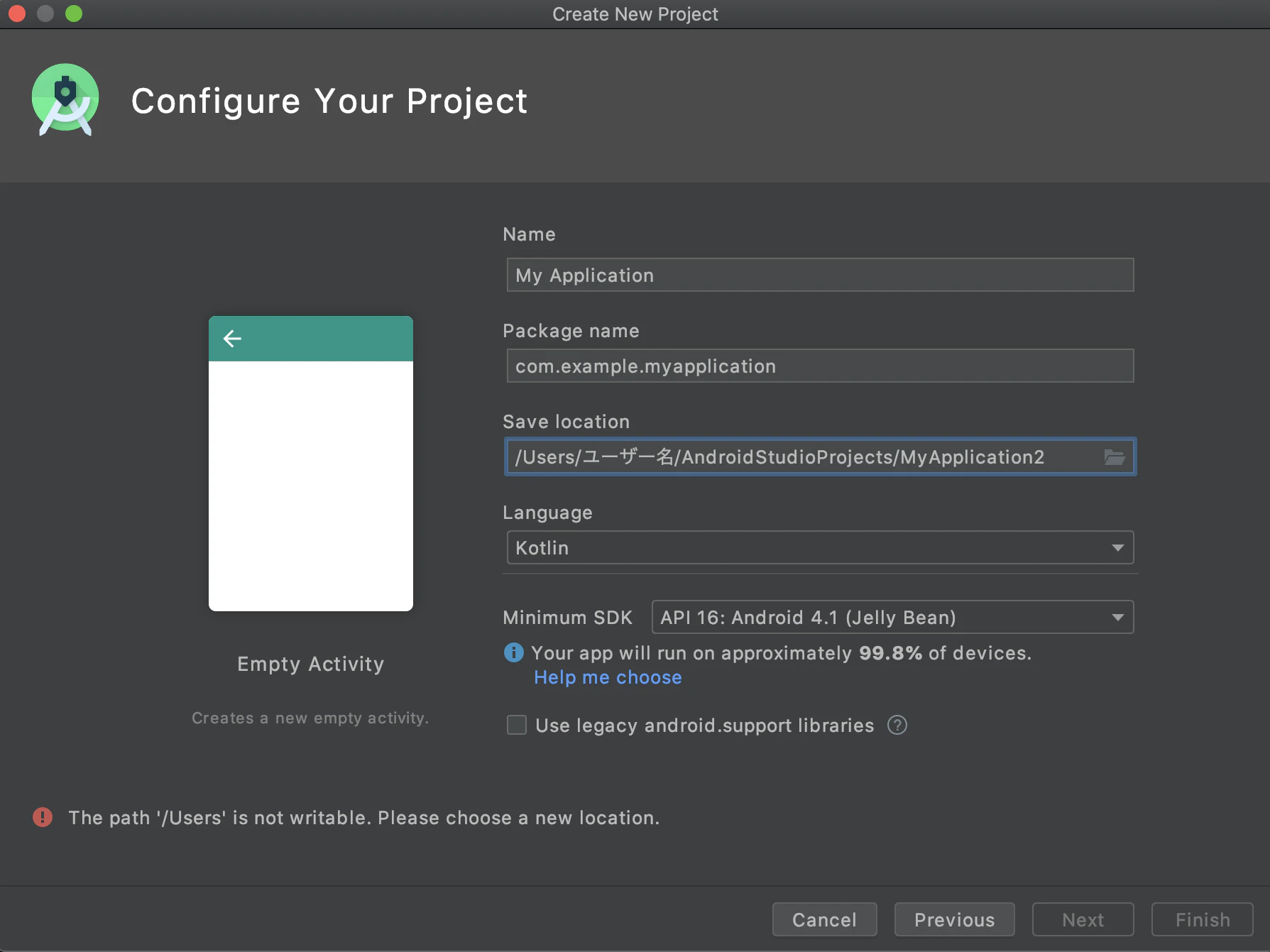Click the Language dropdown arrow

[x=1117, y=547]
